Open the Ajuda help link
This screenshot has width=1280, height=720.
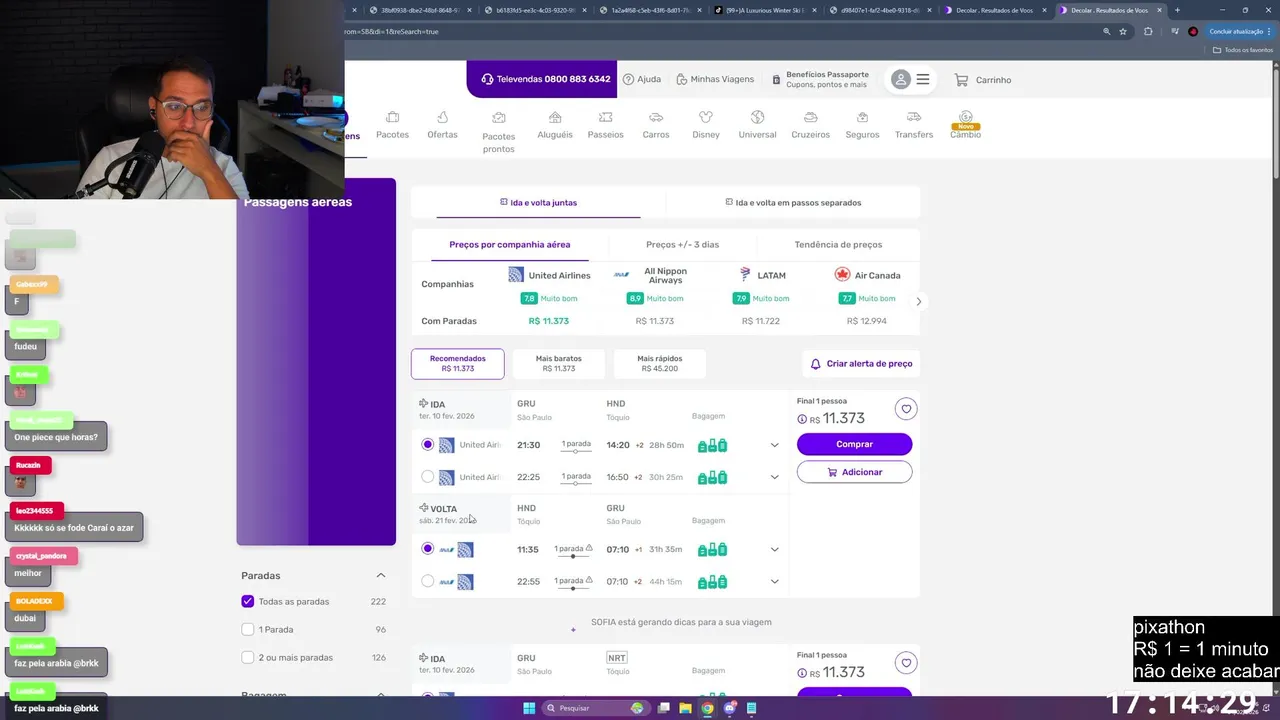[641, 79]
